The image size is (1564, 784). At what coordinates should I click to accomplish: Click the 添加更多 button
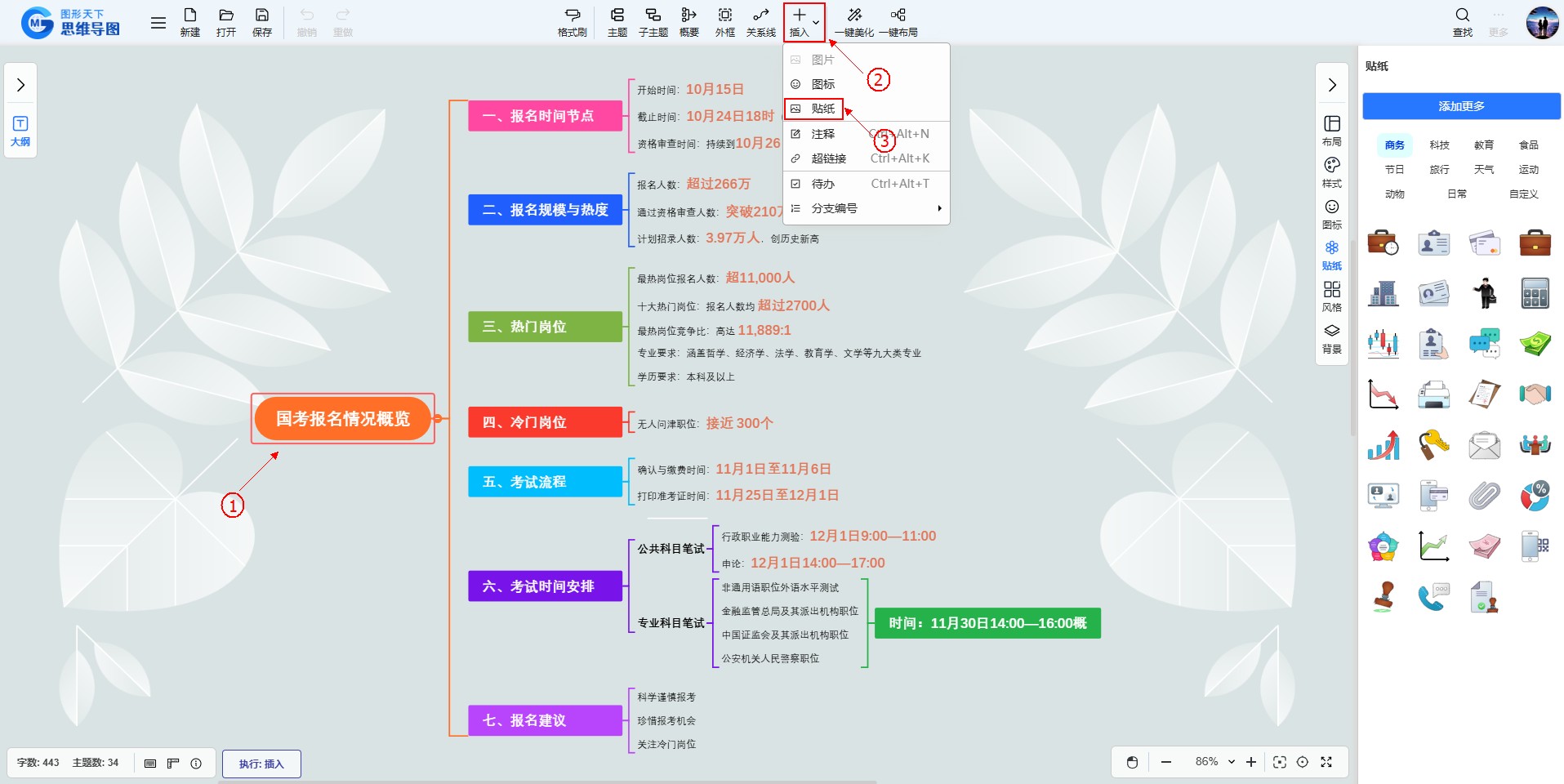(x=1461, y=106)
